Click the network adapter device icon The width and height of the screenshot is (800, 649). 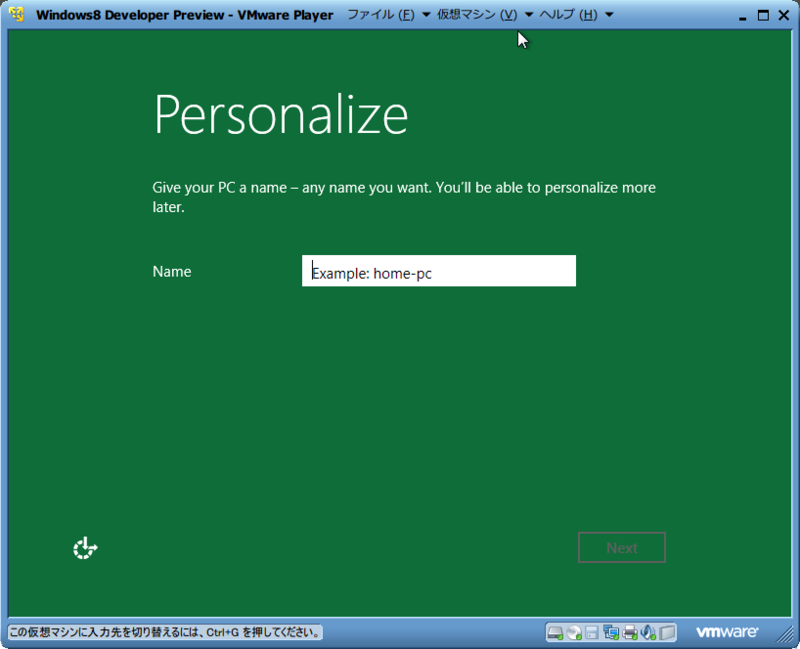(611, 633)
